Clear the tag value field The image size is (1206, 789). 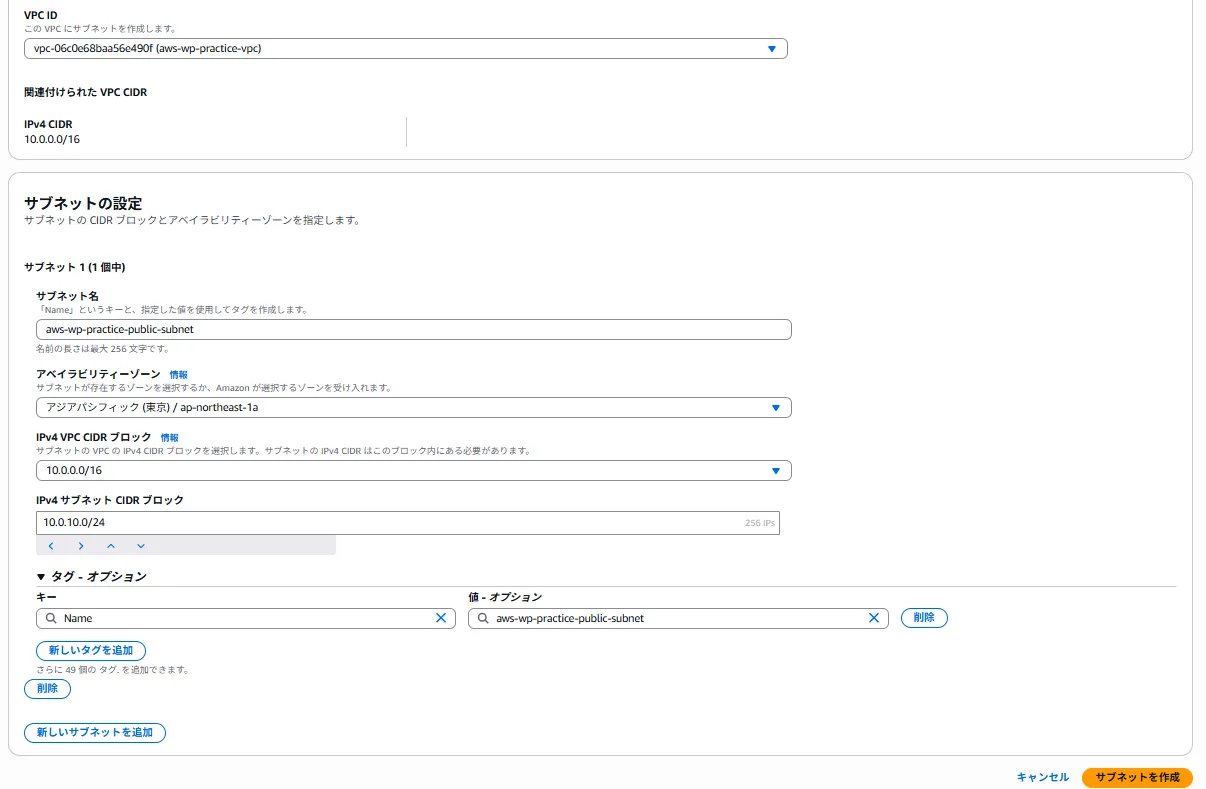(875, 618)
